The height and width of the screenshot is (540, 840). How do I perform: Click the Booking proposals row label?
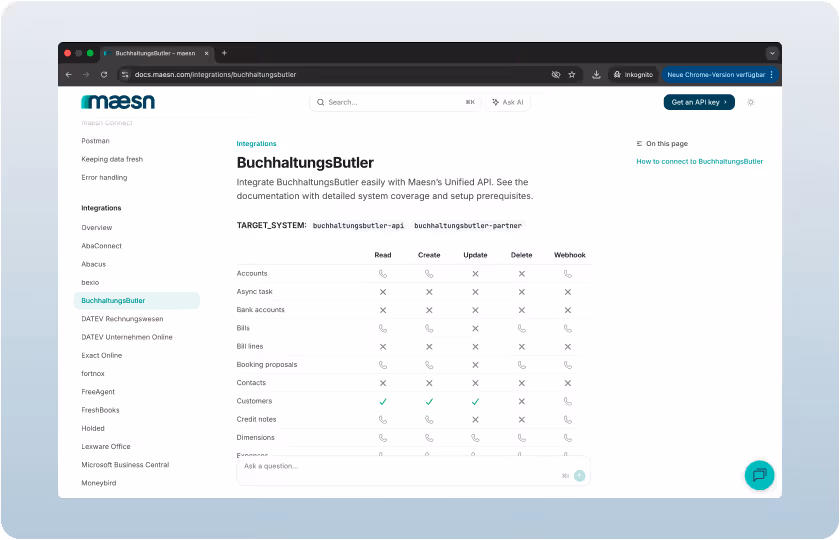(x=267, y=365)
